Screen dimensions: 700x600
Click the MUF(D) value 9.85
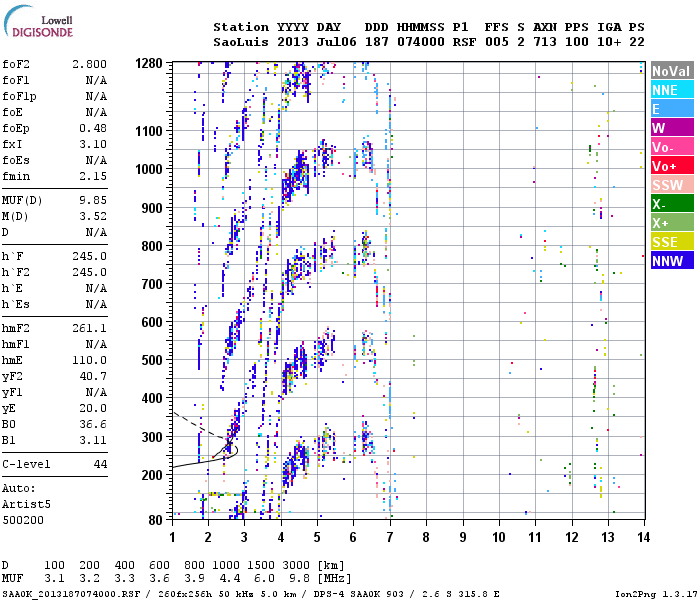pyautogui.click(x=93, y=200)
